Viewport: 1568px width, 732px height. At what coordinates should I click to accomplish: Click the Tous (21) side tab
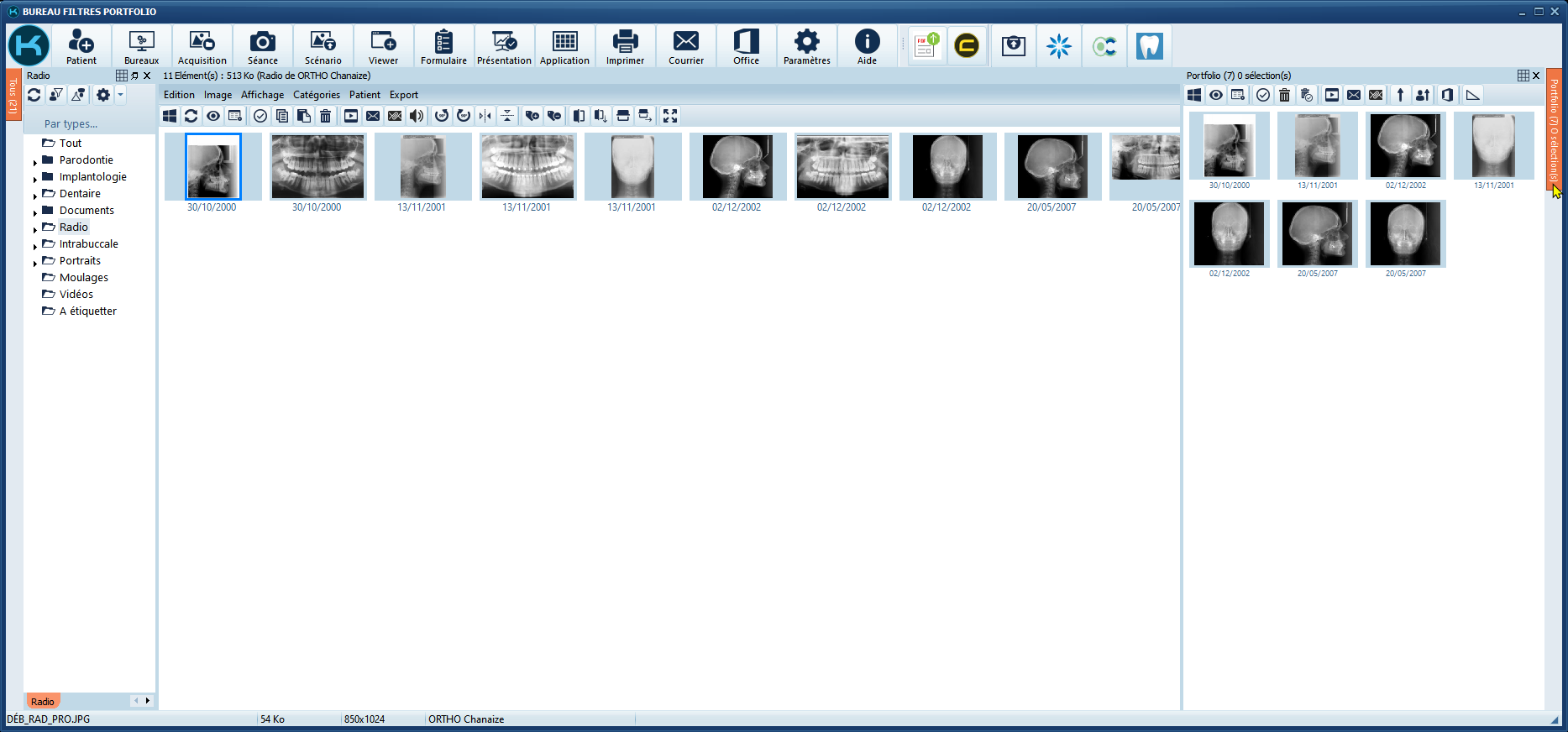(x=13, y=95)
